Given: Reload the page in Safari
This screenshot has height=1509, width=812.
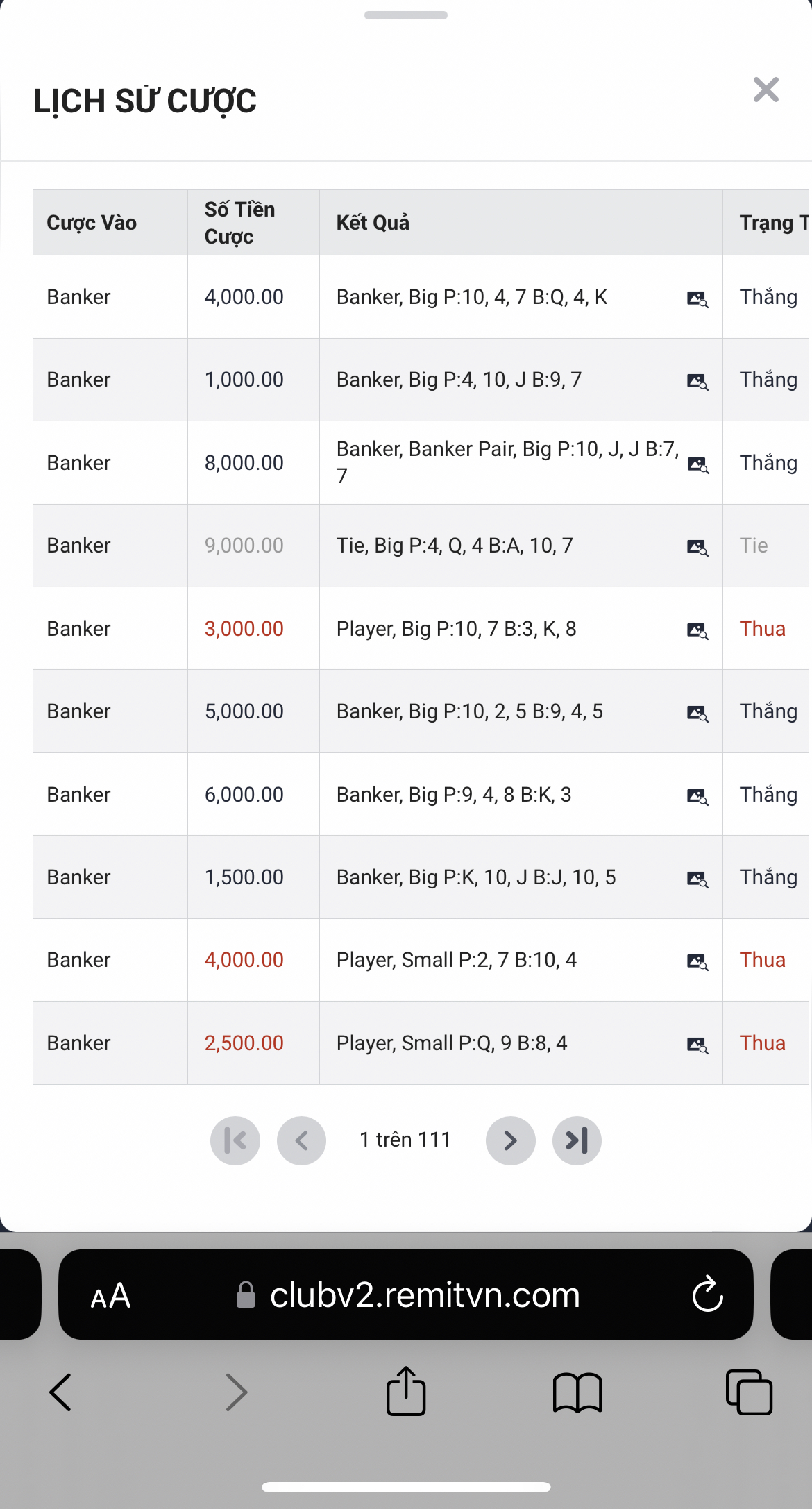Looking at the screenshot, I should pyautogui.click(x=707, y=1295).
